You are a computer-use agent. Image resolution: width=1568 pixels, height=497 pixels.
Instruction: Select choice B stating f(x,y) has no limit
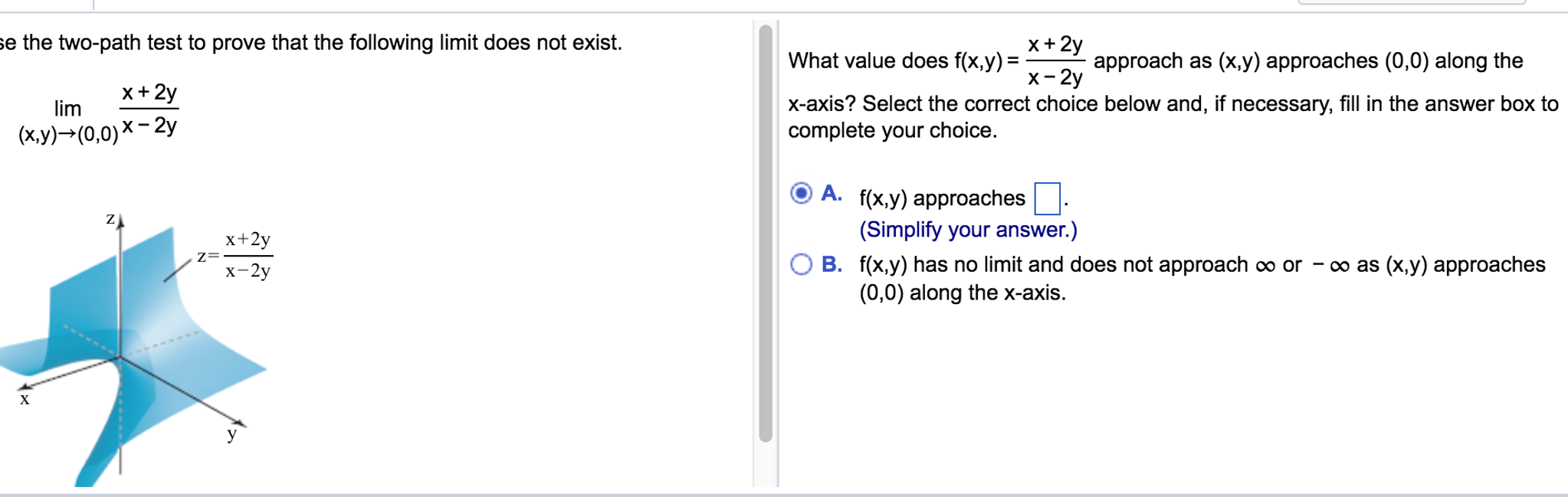pos(800,264)
